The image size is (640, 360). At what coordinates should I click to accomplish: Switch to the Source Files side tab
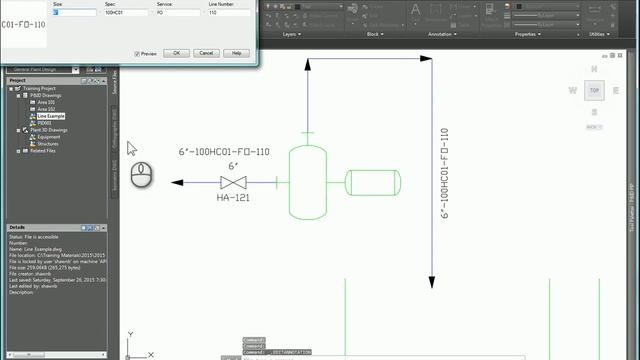pyautogui.click(x=114, y=82)
